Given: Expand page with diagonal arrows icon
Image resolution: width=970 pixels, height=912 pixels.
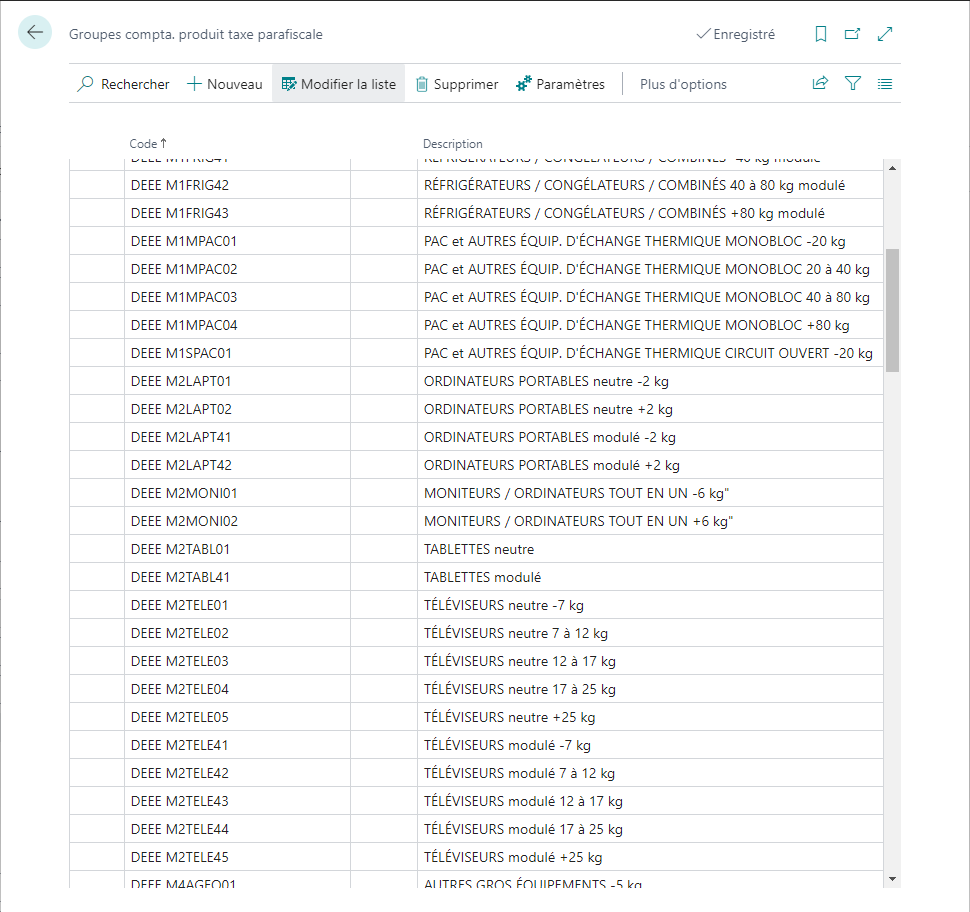Looking at the screenshot, I should coord(885,34).
